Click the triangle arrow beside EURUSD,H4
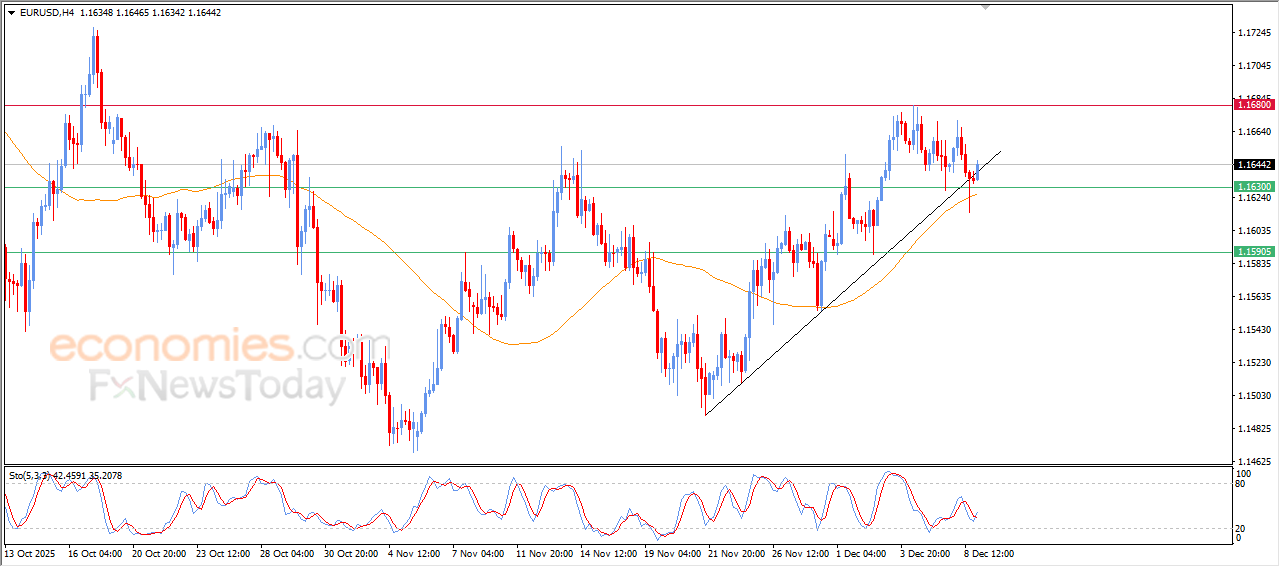Viewport: 1280px width, 567px height. click(x=11, y=13)
